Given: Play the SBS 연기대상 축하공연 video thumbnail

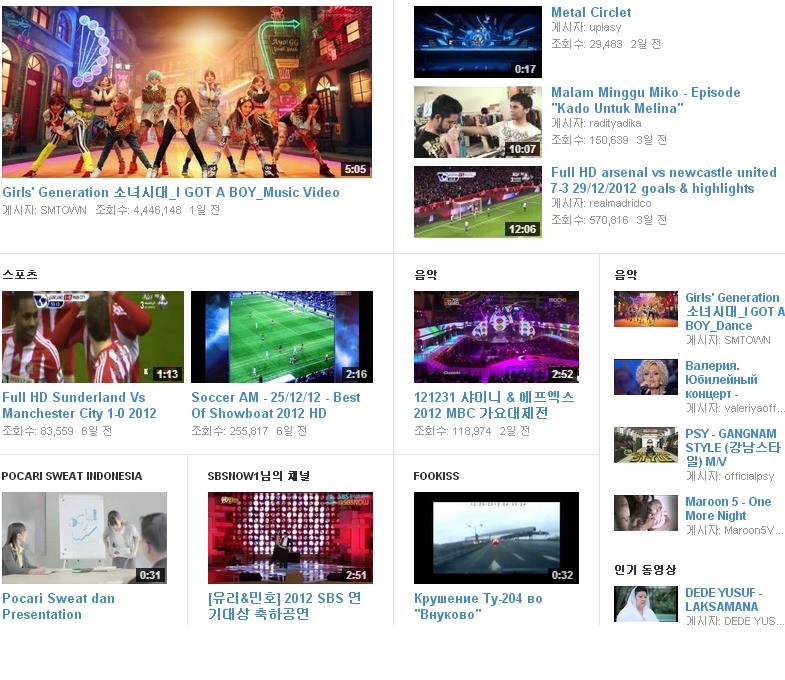Looking at the screenshot, I should 290,537.
